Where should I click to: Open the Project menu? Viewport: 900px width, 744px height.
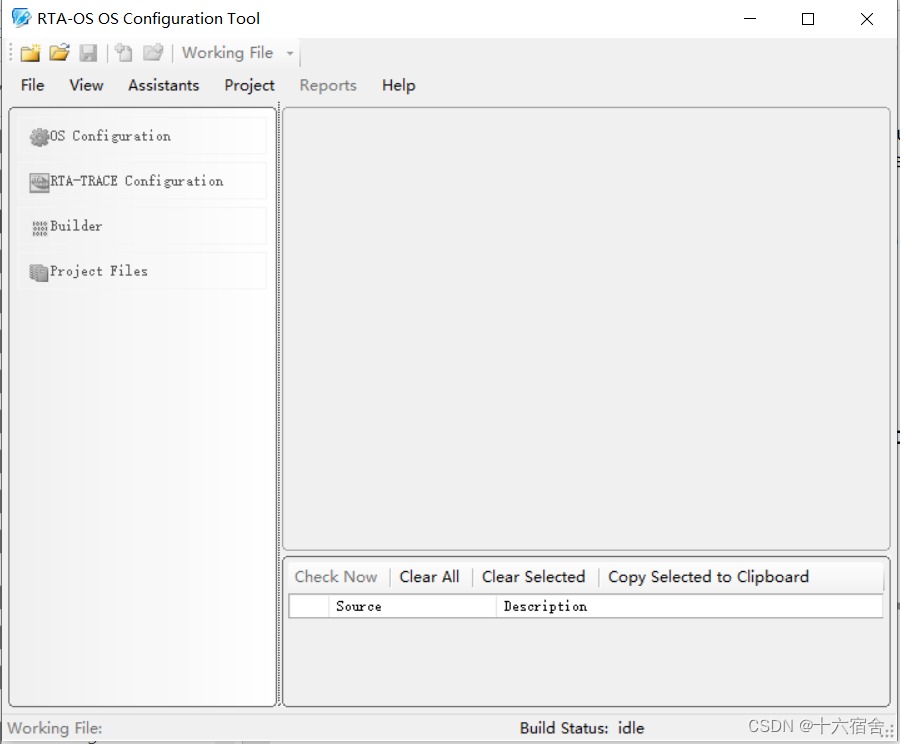[x=249, y=85]
